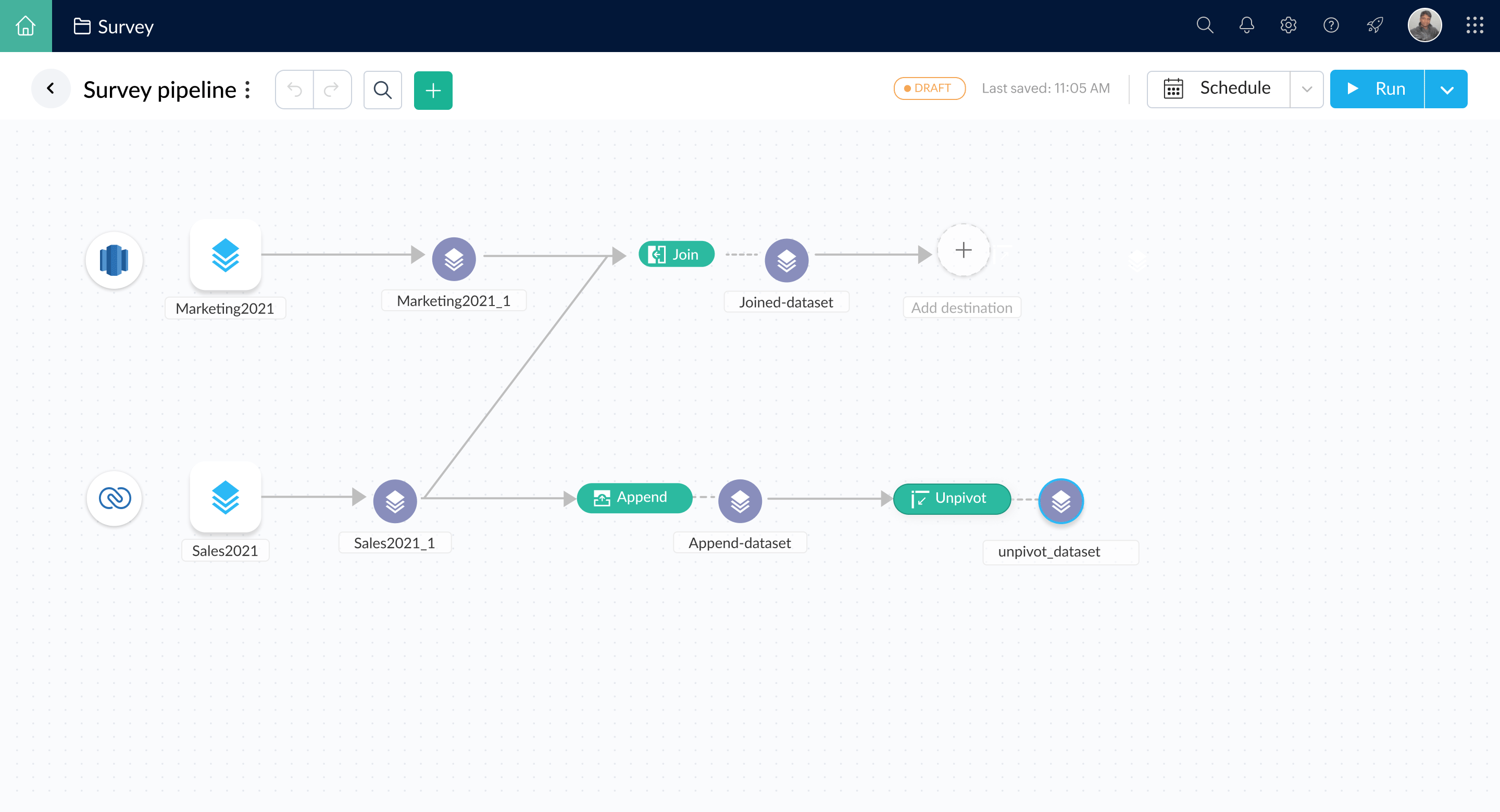
Task: Select the unpivot_dataset output node
Action: pyautogui.click(x=1061, y=501)
